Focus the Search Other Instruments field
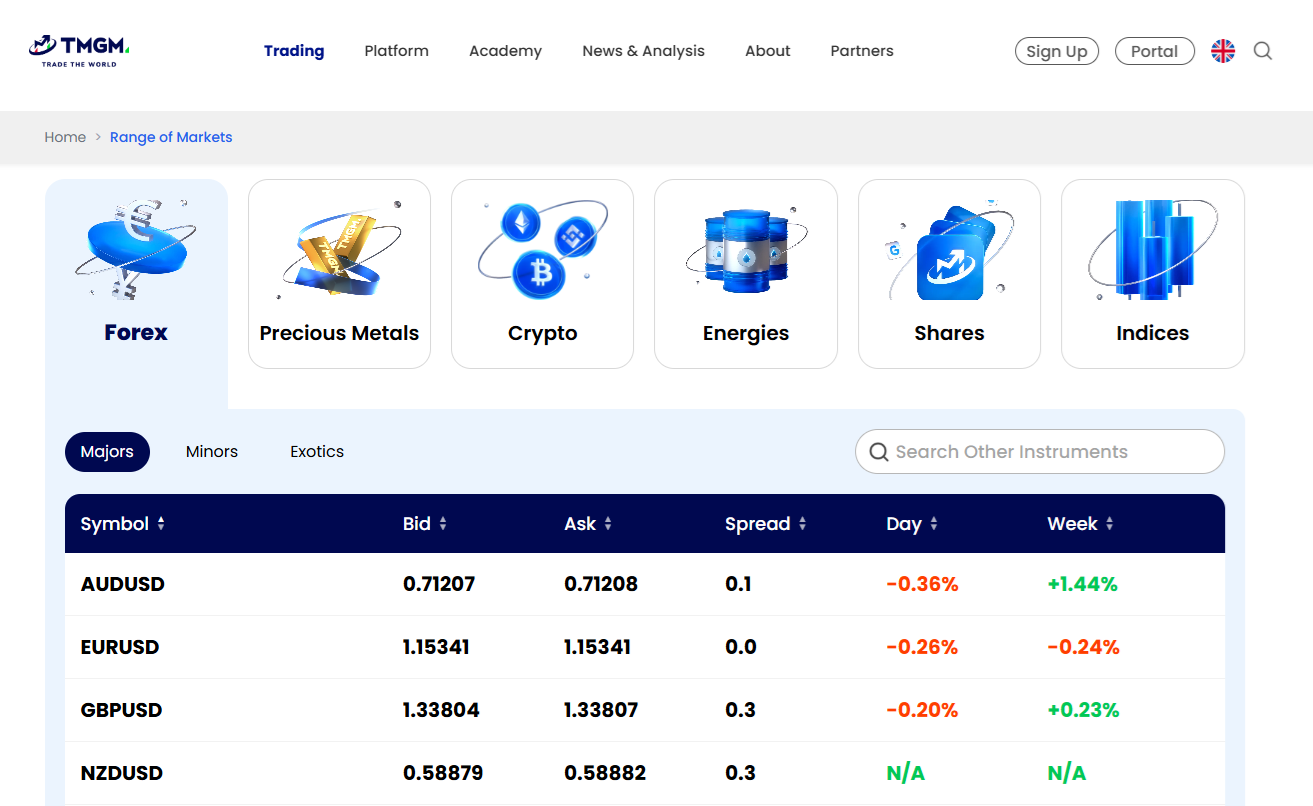1313x806 pixels. tap(1040, 452)
